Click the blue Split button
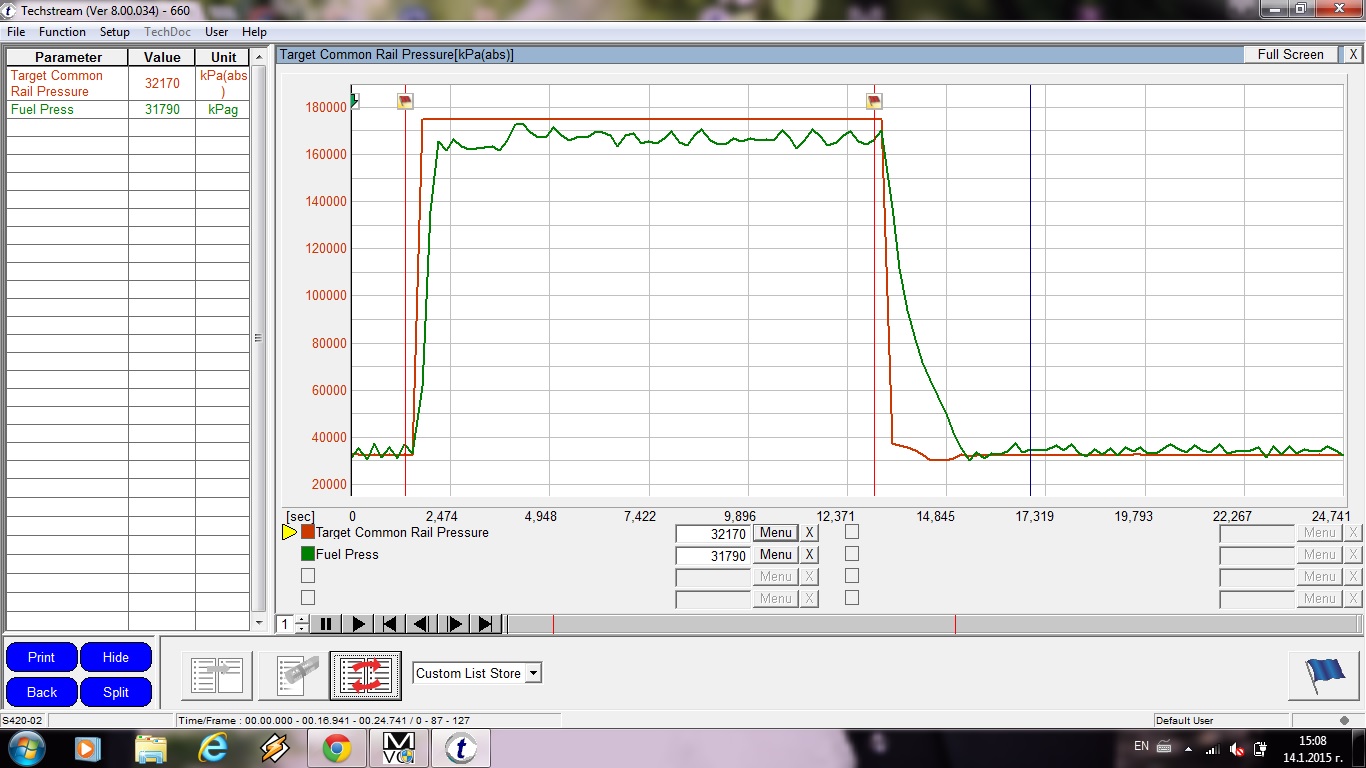 (x=116, y=692)
